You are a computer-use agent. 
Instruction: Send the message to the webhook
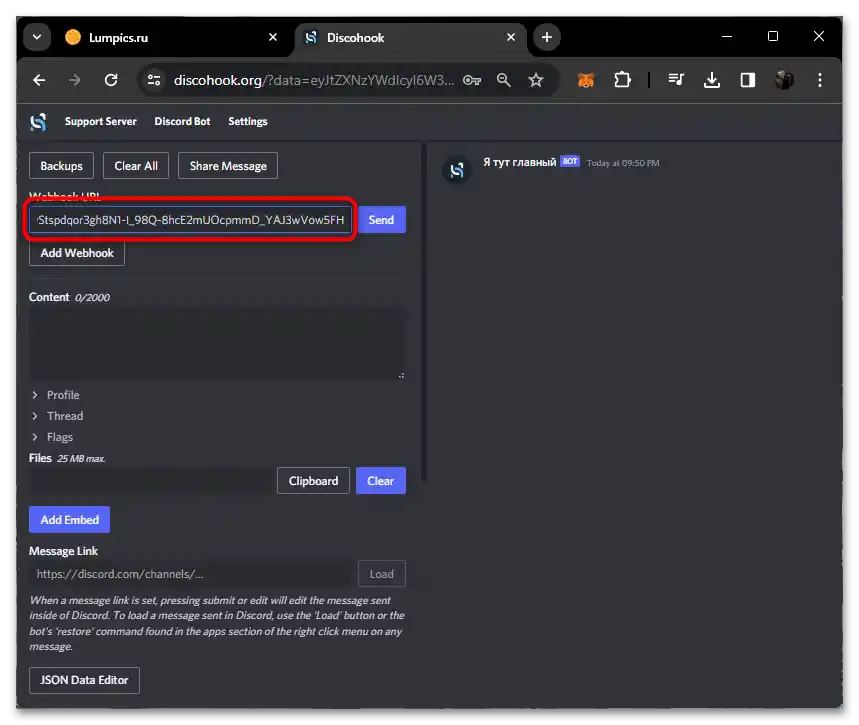(x=381, y=220)
